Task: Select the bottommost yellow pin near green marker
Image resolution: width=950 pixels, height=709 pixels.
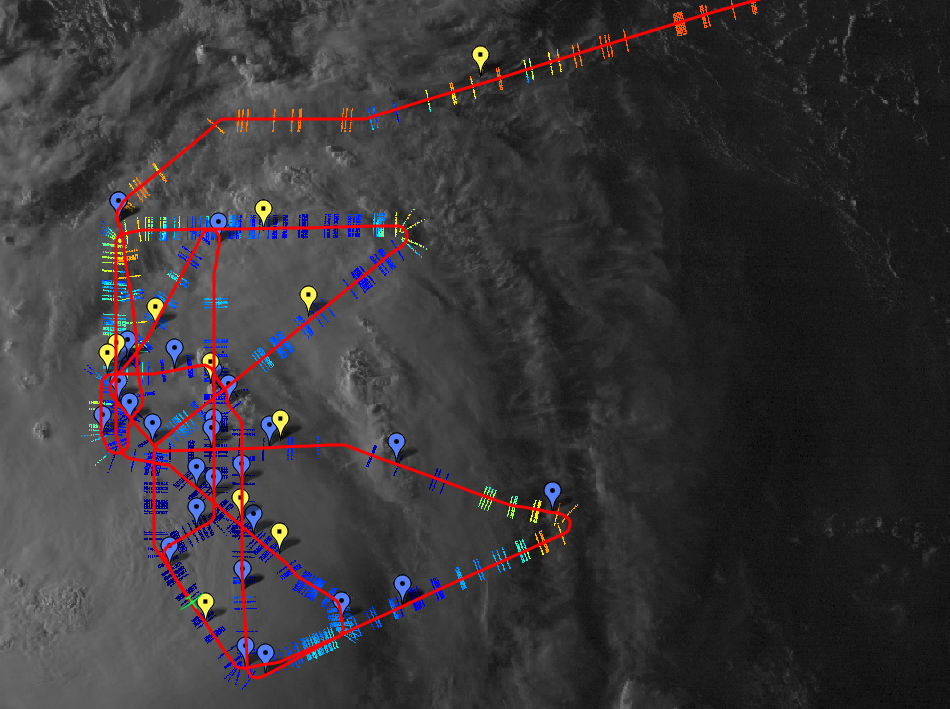Action: click(x=205, y=603)
